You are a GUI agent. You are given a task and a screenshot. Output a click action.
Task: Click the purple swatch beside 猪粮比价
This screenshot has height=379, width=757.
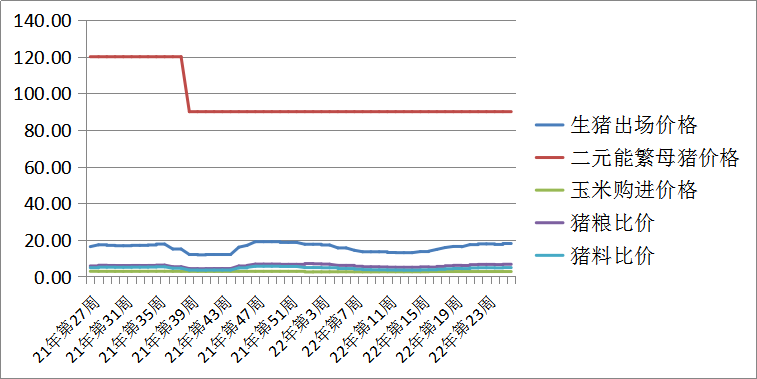point(549,223)
